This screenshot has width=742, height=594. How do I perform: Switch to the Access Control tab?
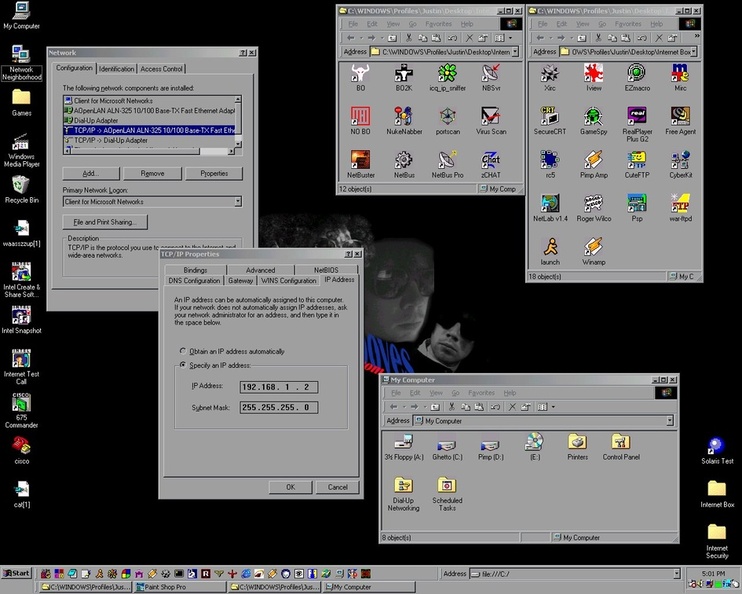pyautogui.click(x=161, y=69)
